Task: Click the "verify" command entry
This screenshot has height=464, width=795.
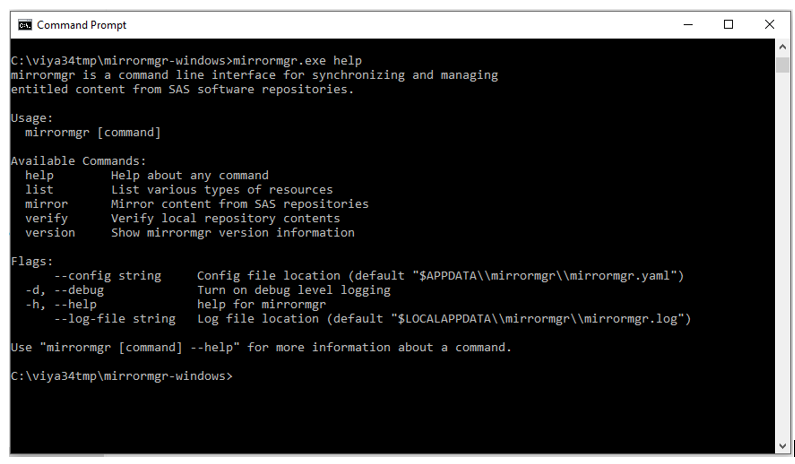Action: pyautogui.click(x=47, y=218)
